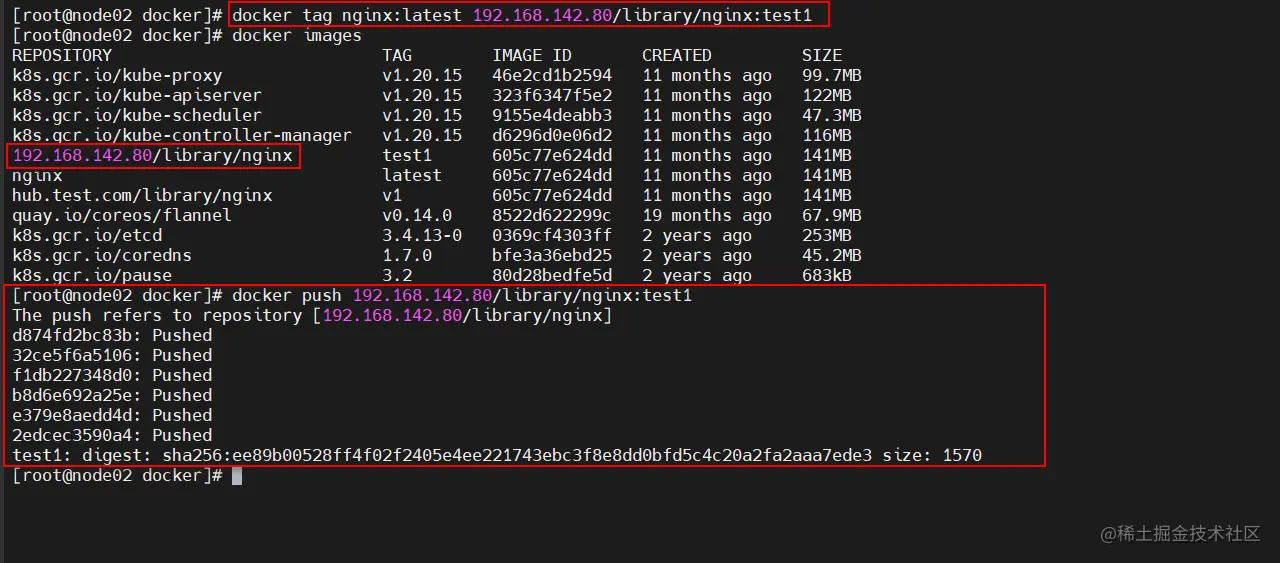Click image ID 0369cf4303ff
The image size is (1280, 563).
(552, 235)
